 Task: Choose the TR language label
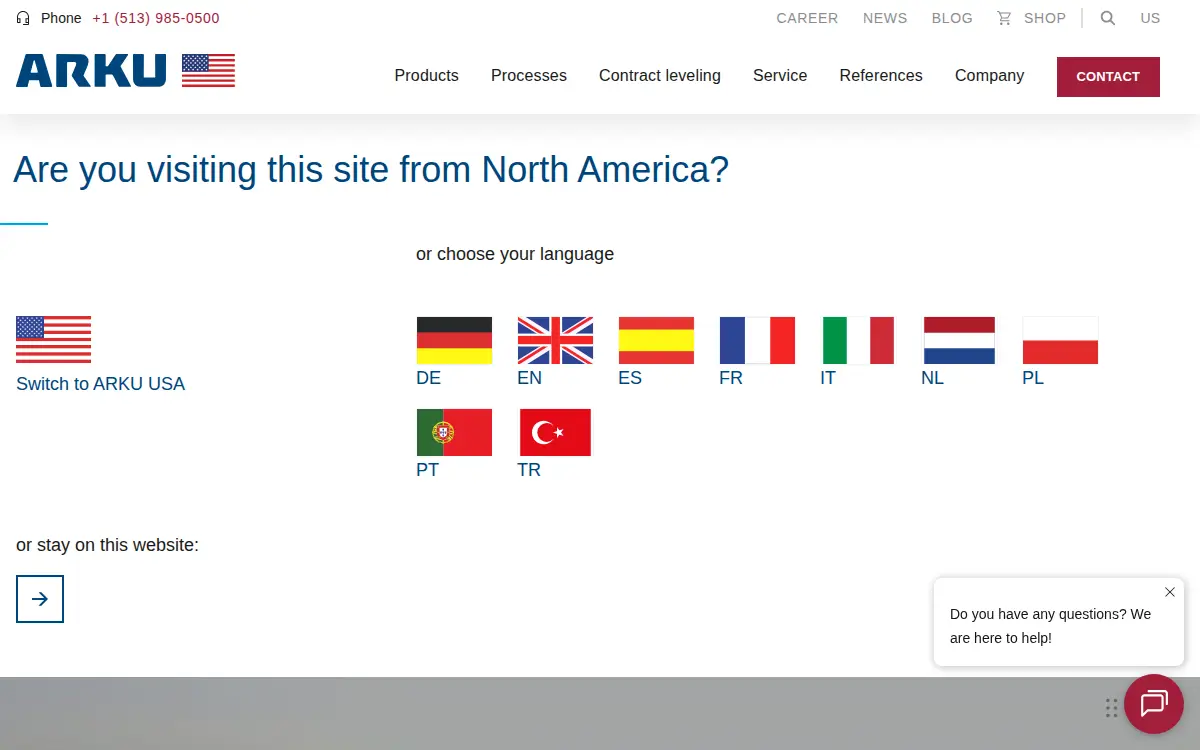[529, 470]
